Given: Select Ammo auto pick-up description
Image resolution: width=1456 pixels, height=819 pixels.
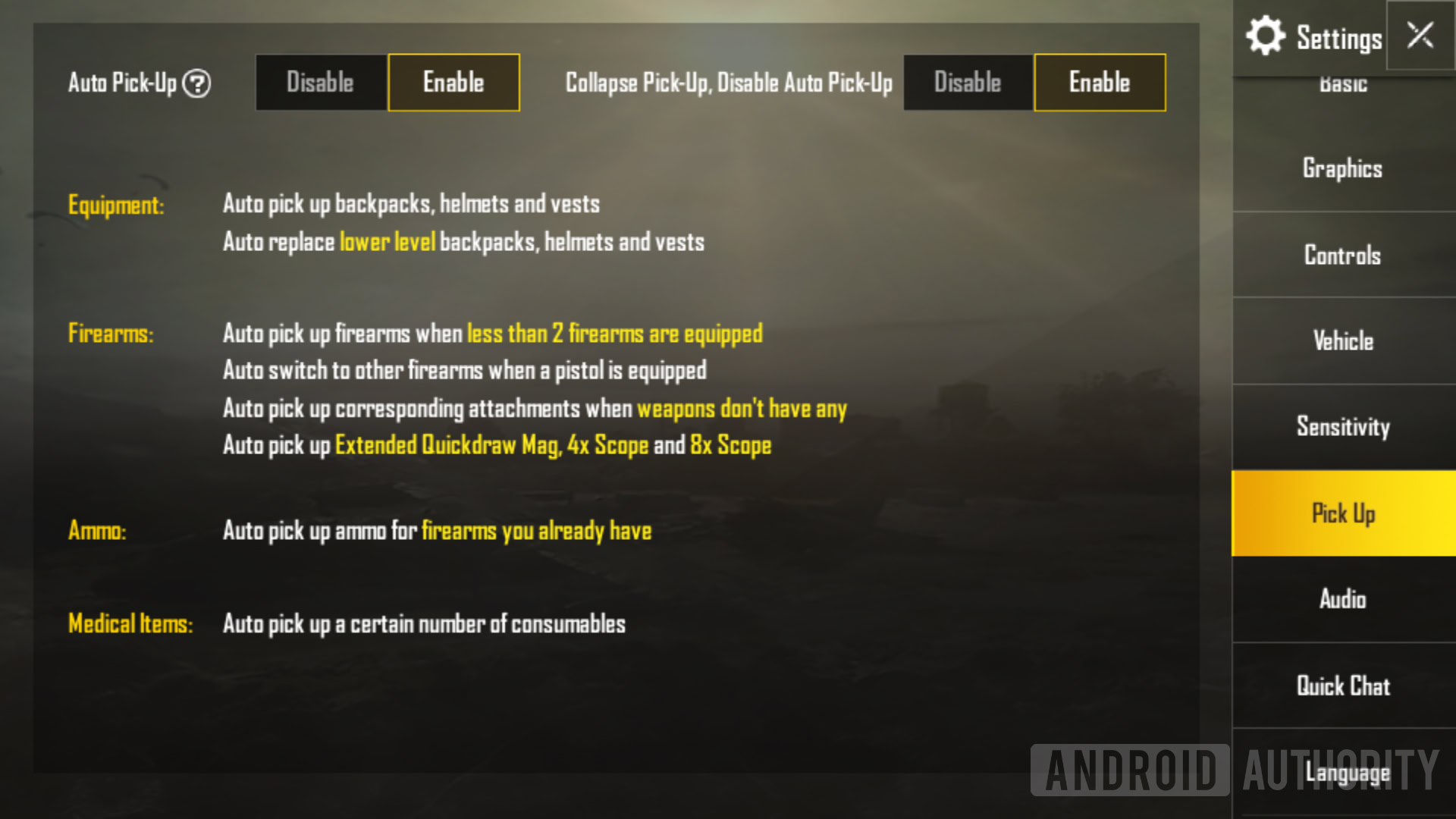Looking at the screenshot, I should click(x=435, y=530).
